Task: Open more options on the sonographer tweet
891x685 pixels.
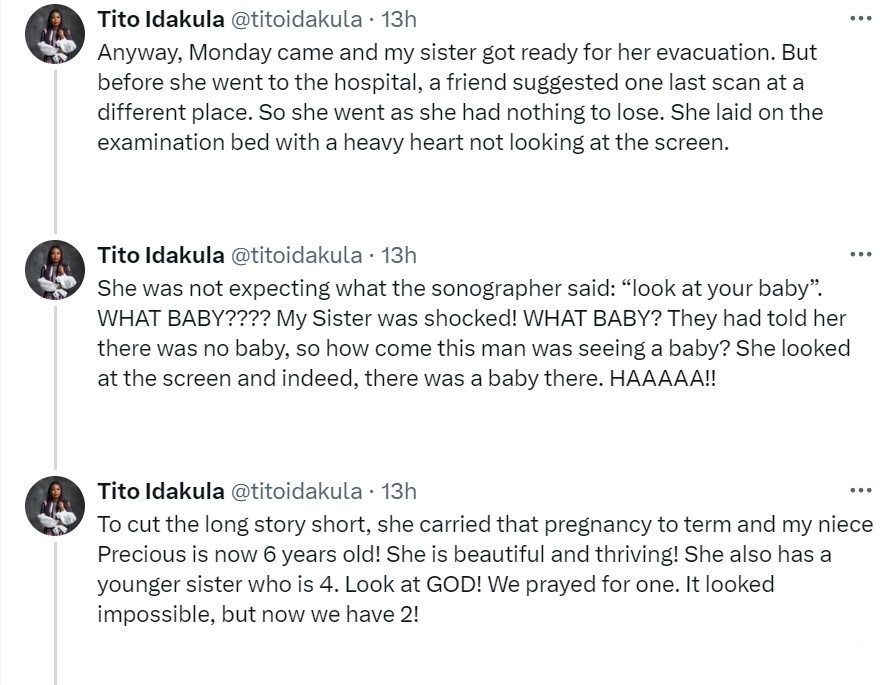Action: 860,255
